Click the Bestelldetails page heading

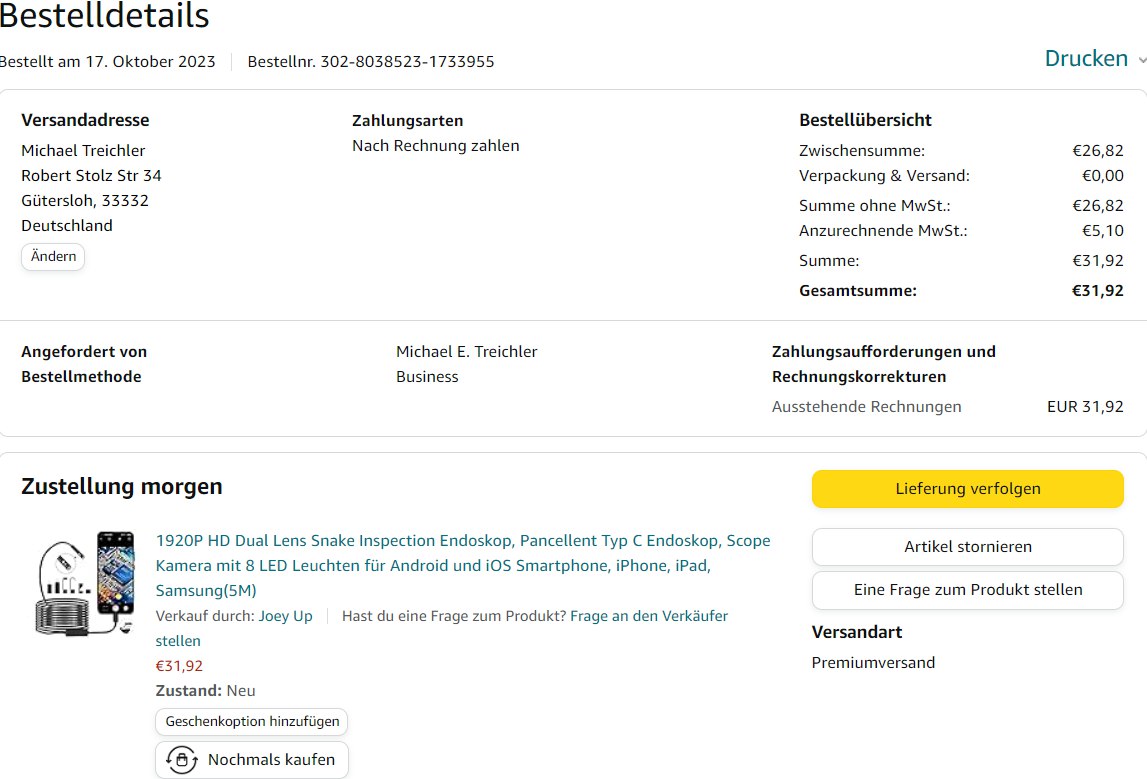pyautogui.click(x=105, y=16)
